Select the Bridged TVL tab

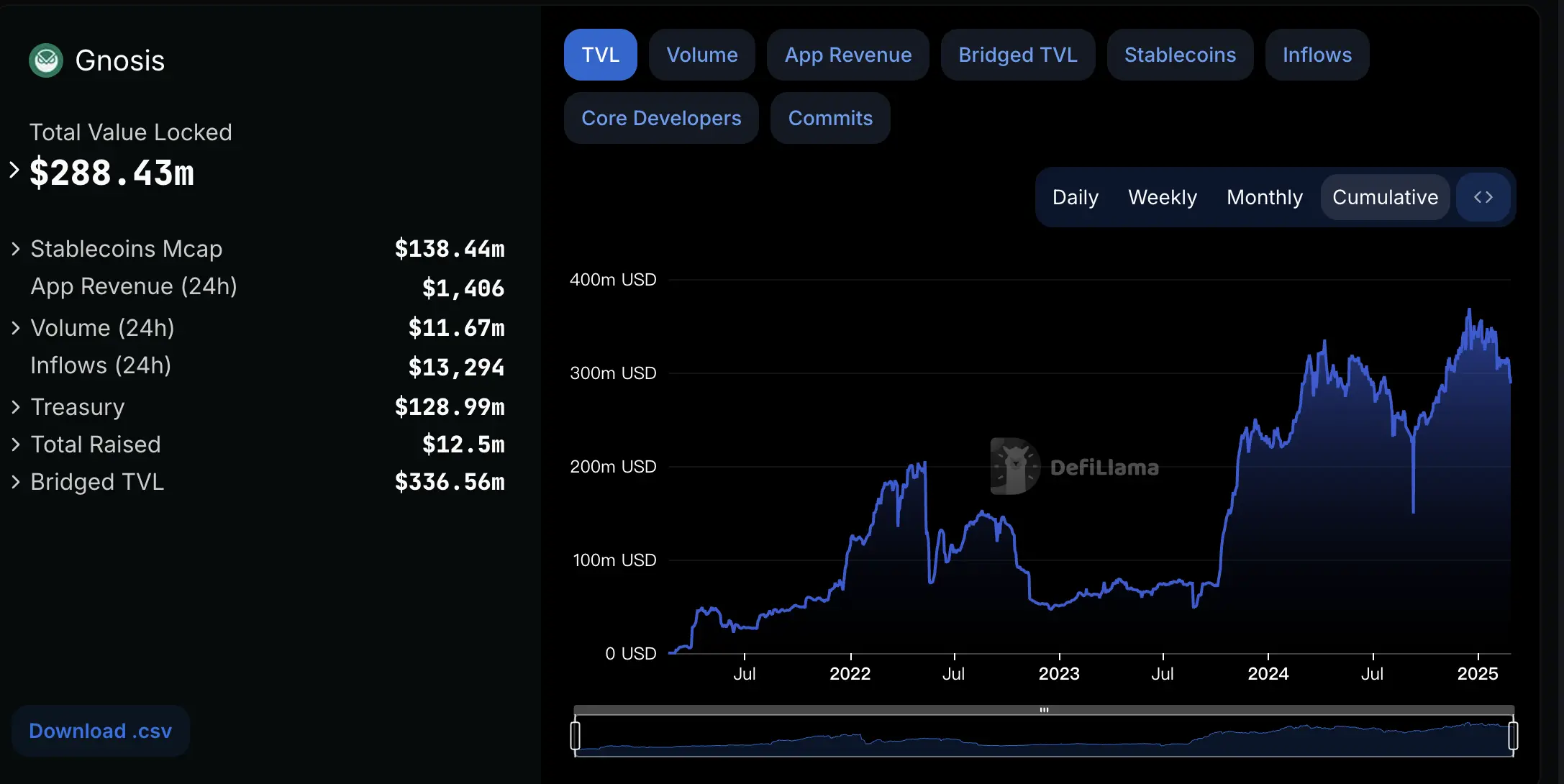click(1017, 54)
